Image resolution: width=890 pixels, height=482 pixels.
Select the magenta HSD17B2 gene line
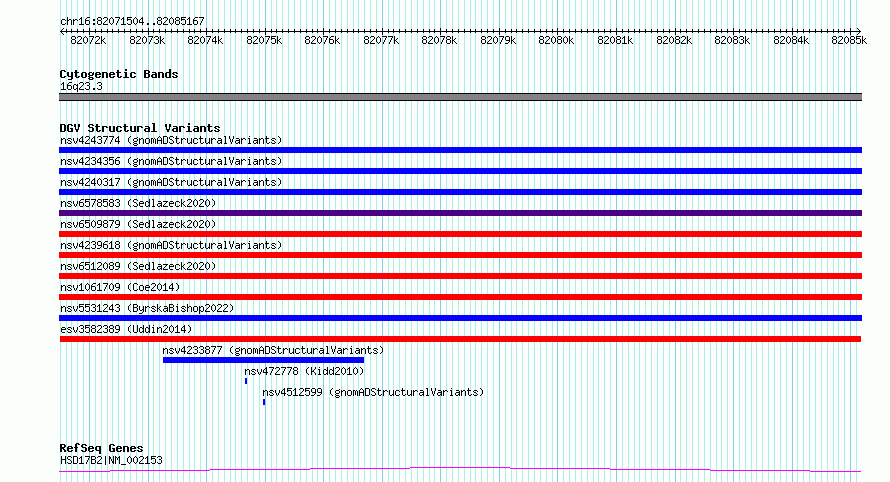pyautogui.click(x=460, y=470)
